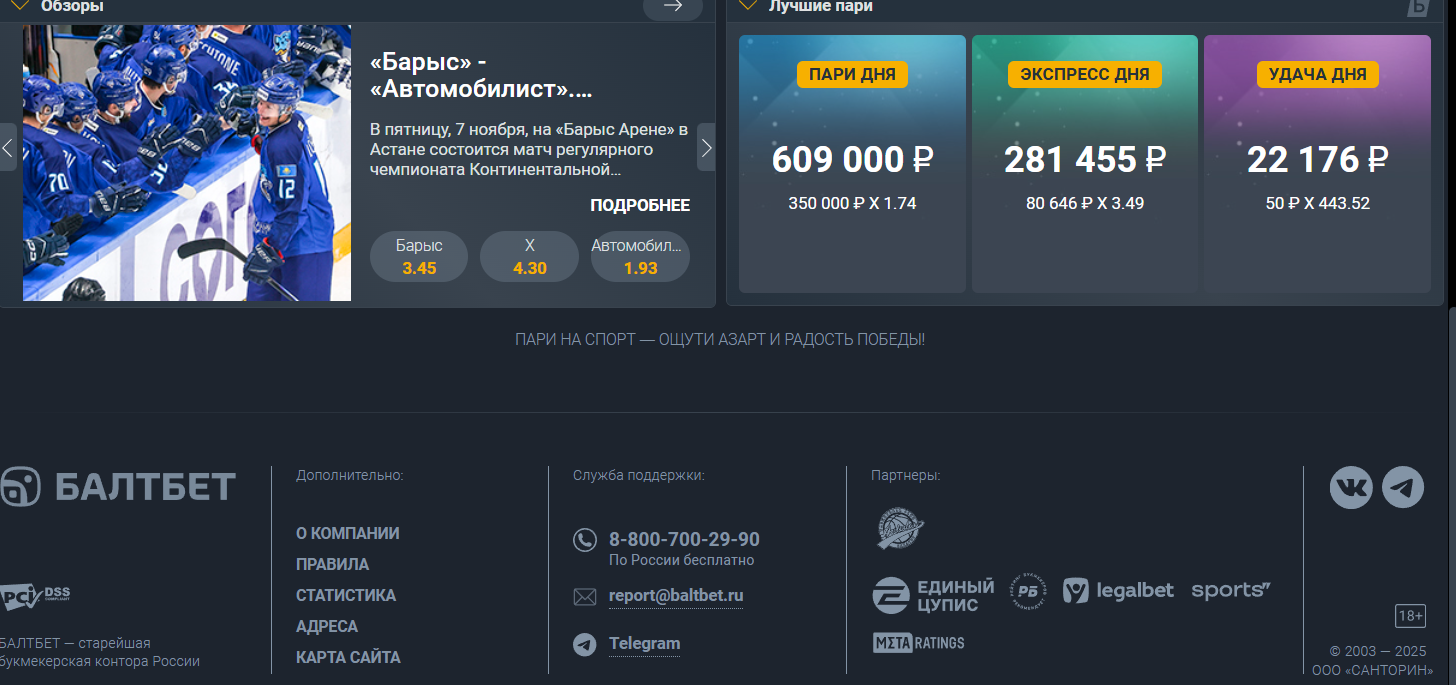The image size is (1456, 685).
Task: Click the БАЛТБЕТ logo in the footer
Action: (118, 486)
